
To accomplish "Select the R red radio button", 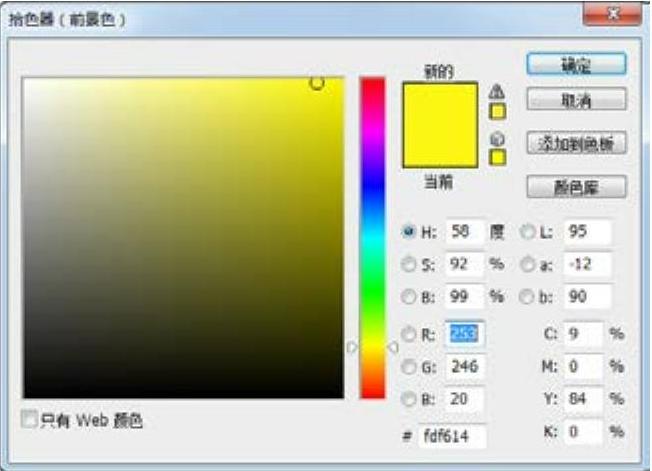I will 408,333.
